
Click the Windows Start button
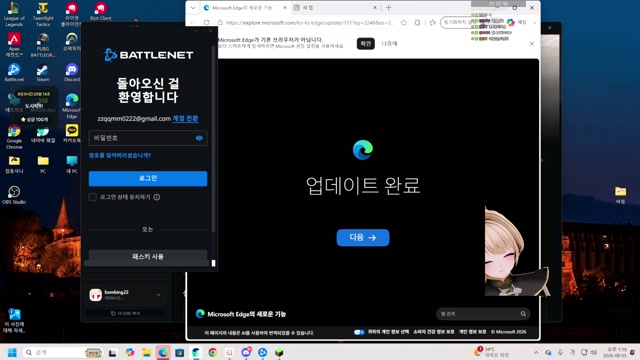point(12,352)
